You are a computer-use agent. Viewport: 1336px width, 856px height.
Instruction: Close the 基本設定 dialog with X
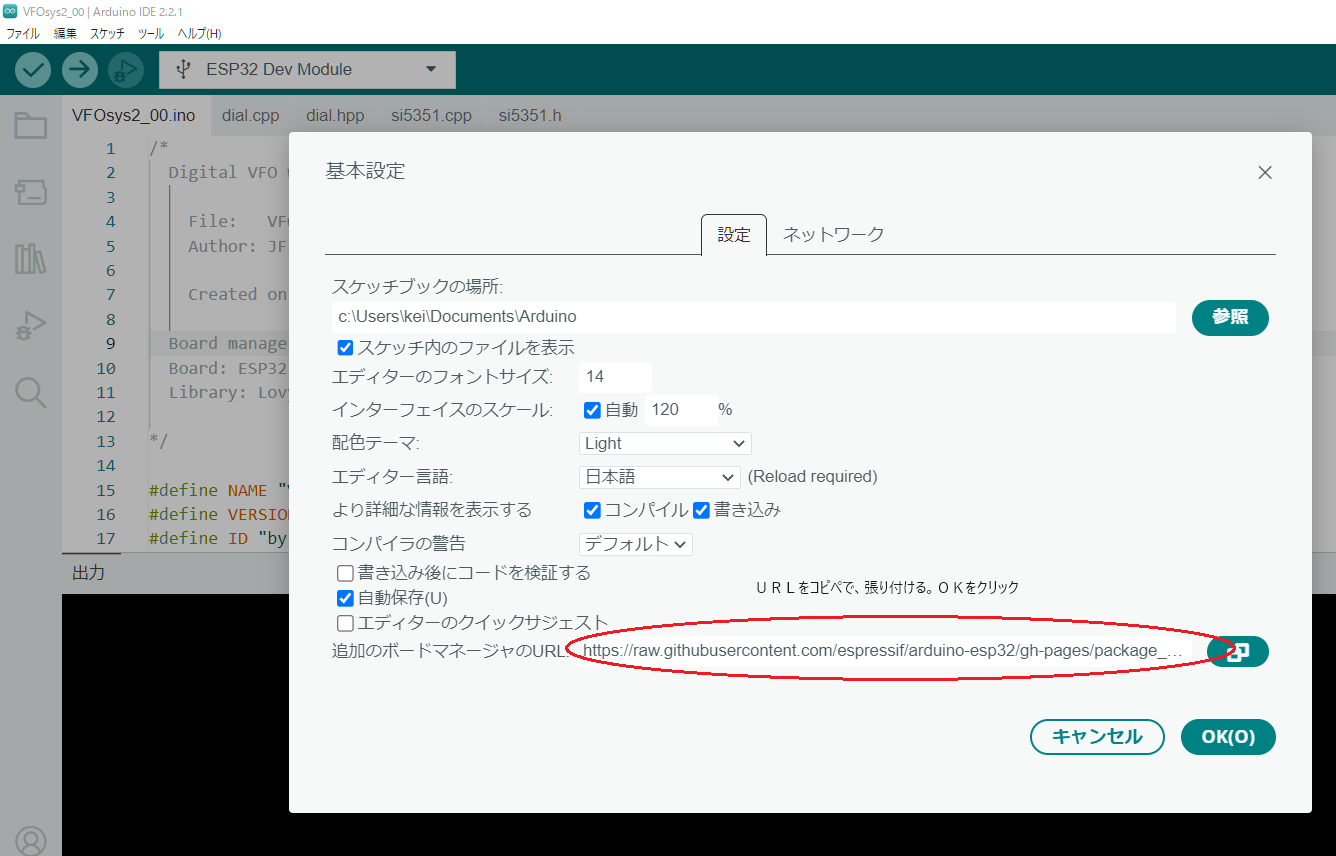point(1265,172)
